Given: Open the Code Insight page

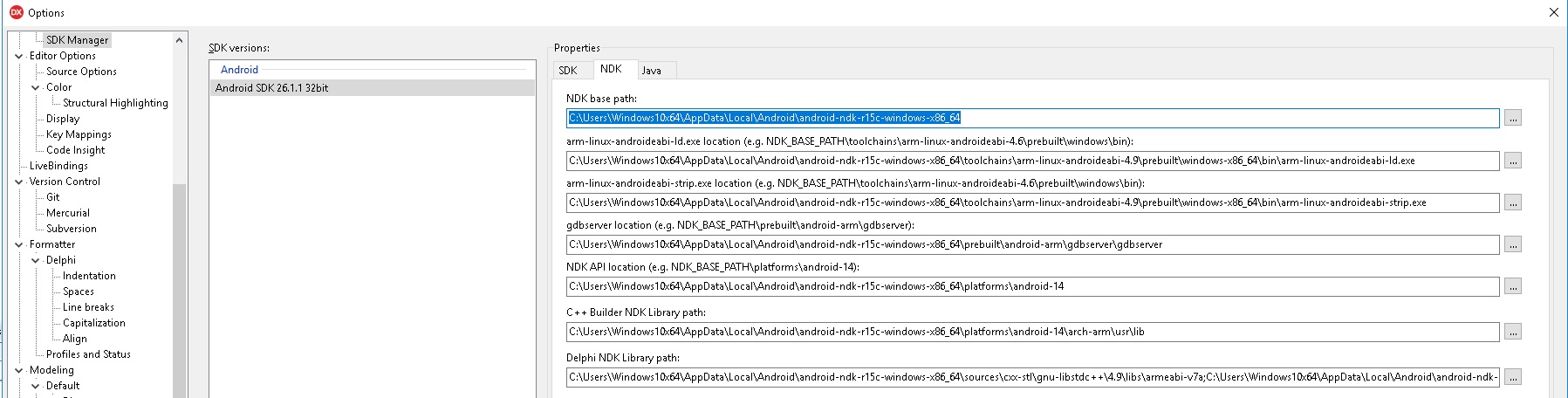Looking at the screenshot, I should (75, 150).
